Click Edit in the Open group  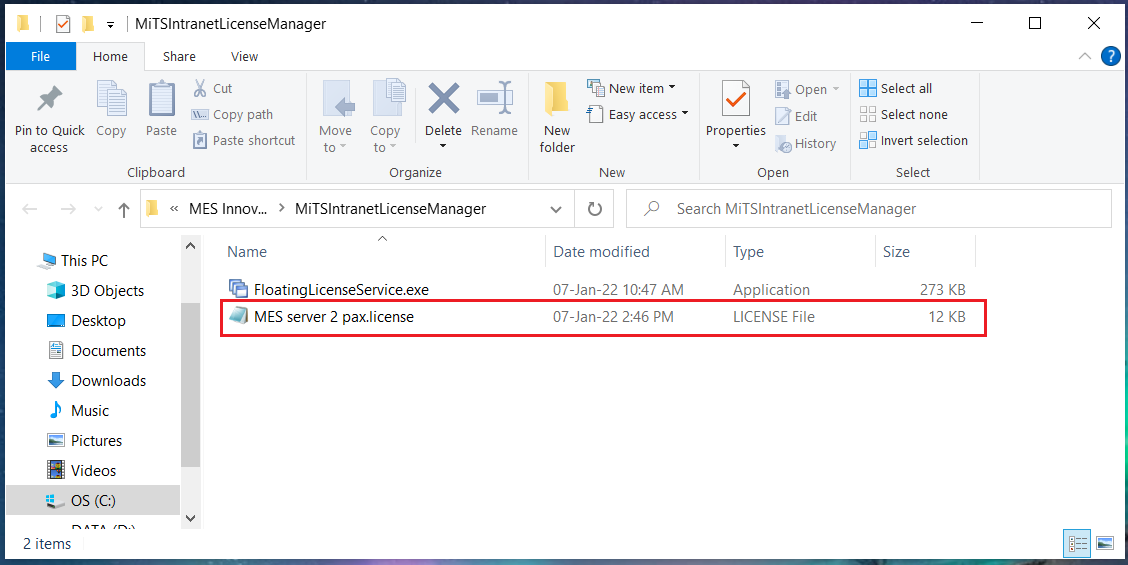tap(796, 116)
